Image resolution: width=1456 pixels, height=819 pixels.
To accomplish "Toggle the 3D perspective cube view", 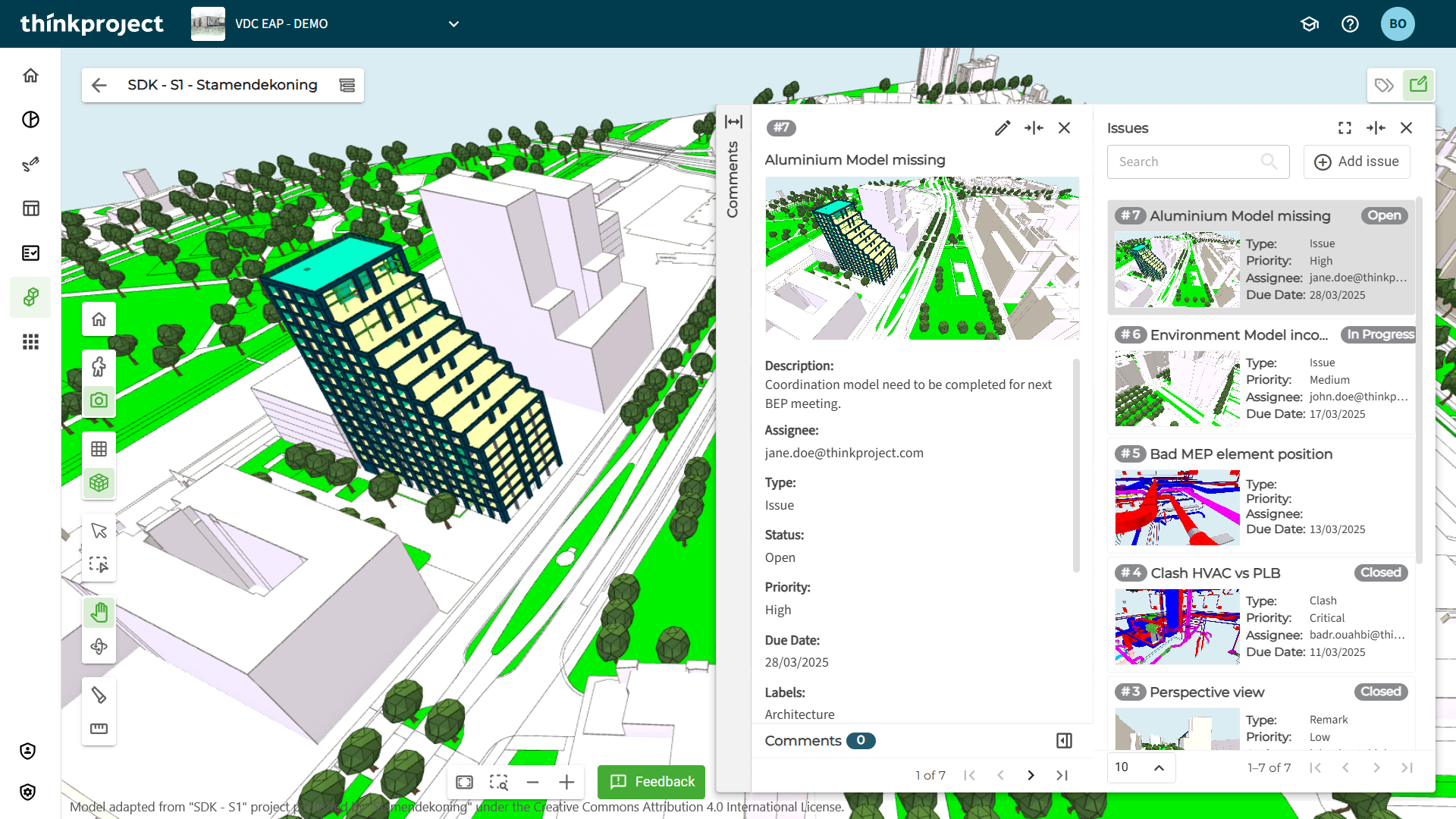I will [99, 482].
